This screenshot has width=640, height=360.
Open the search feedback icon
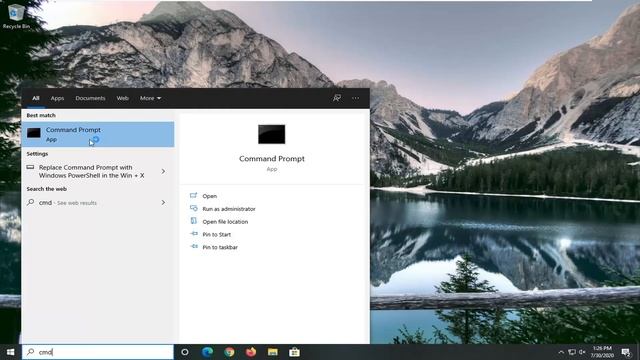(x=337, y=98)
